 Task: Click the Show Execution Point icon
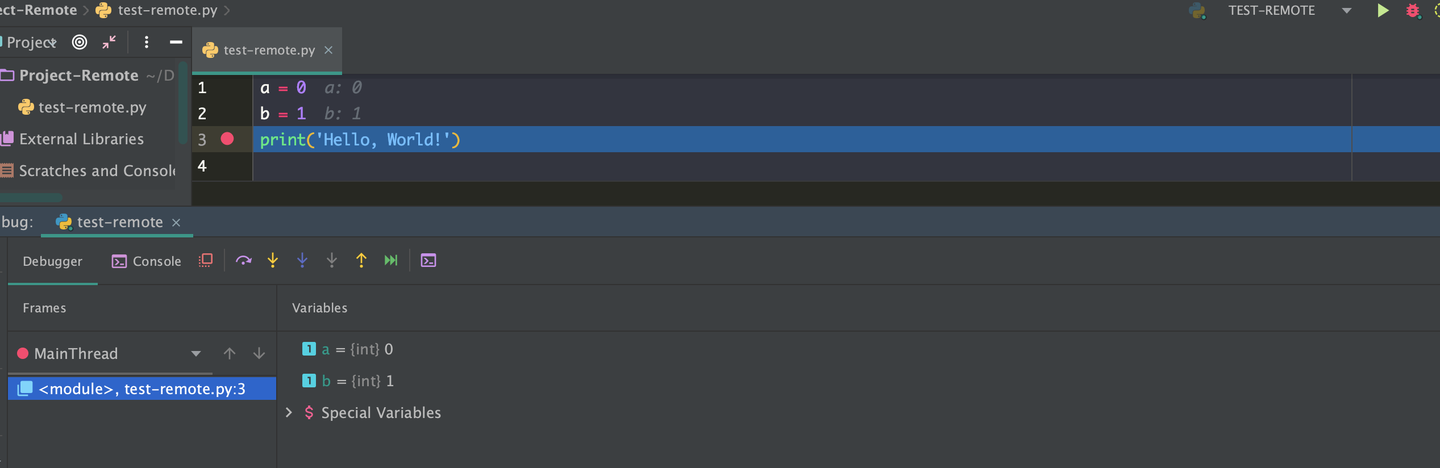pos(206,260)
